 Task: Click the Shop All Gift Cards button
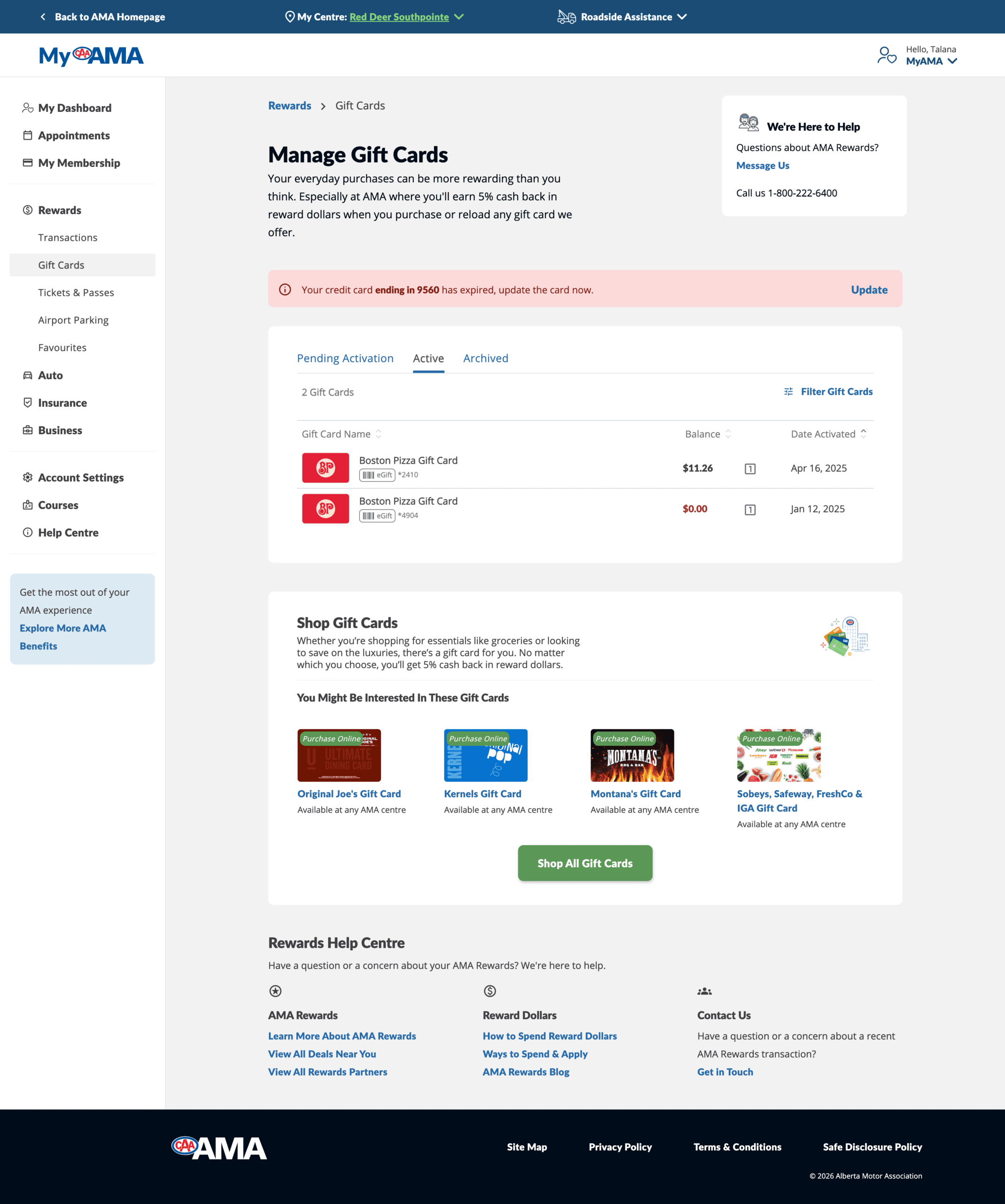tap(585, 863)
